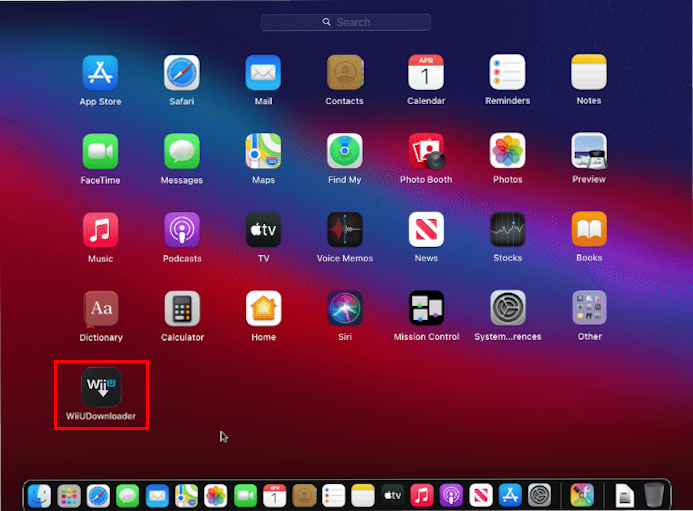Activate Siri from Launchpad
This screenshot has width=693, height=511.
coord(345,308)
